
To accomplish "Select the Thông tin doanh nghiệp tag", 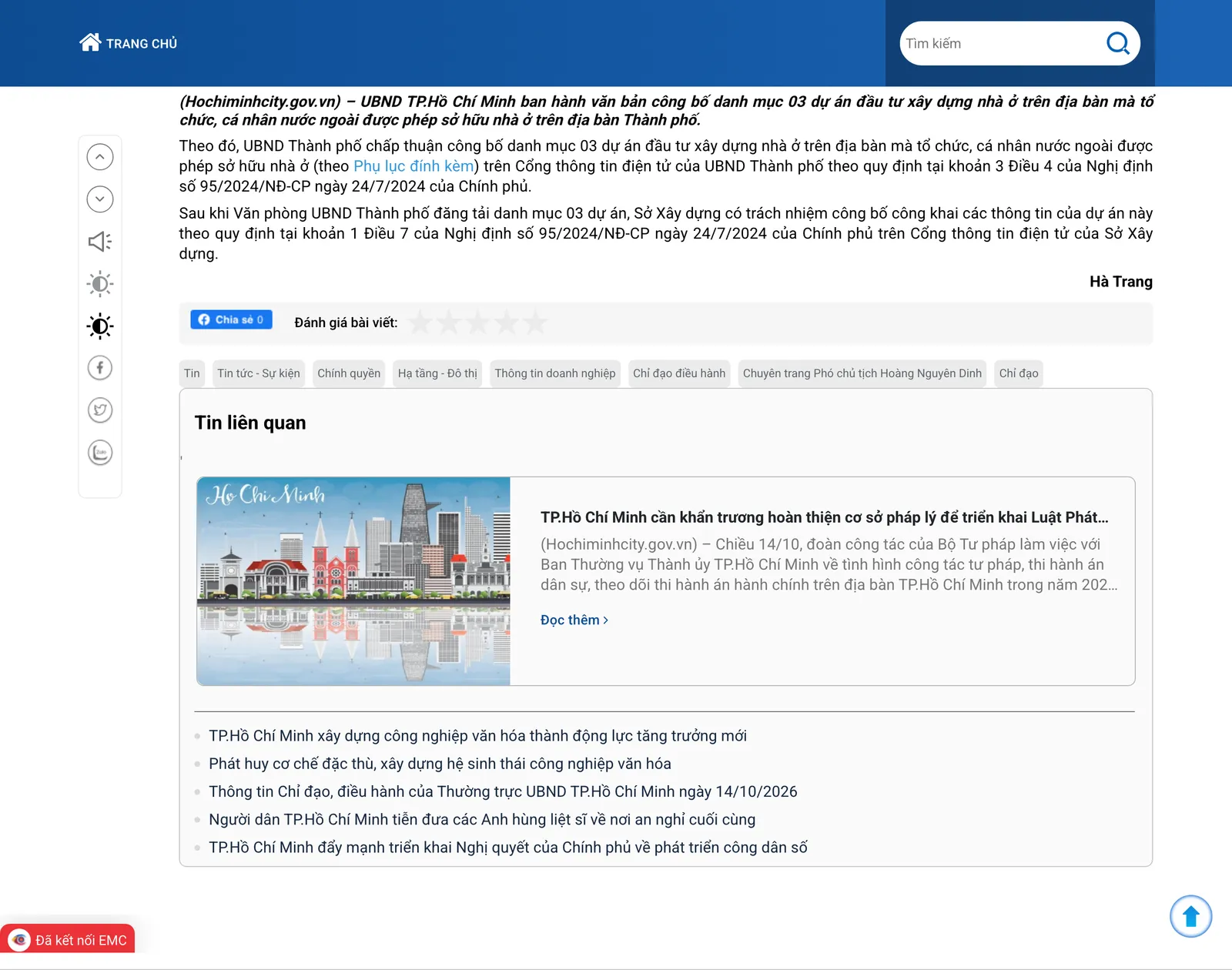I will coord(555,373).
